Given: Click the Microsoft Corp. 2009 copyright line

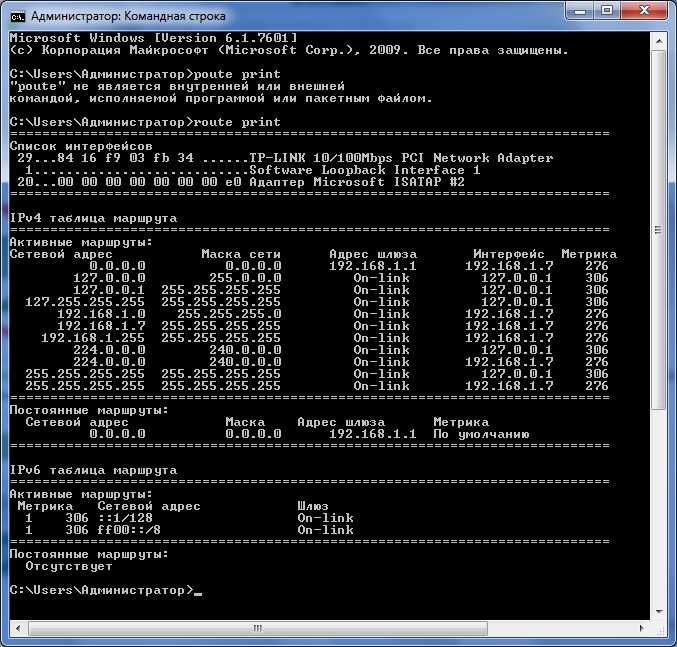Looking at the screenshot, I should tap(289, 50).
